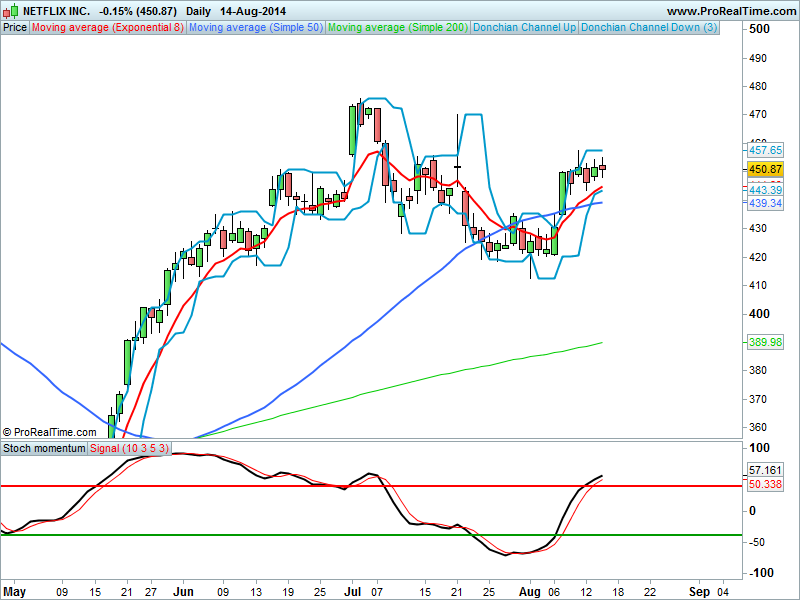The image size is (800, 600).
Task: Select the Stoch momentum indicator label
Action: [x=44, y=448]
